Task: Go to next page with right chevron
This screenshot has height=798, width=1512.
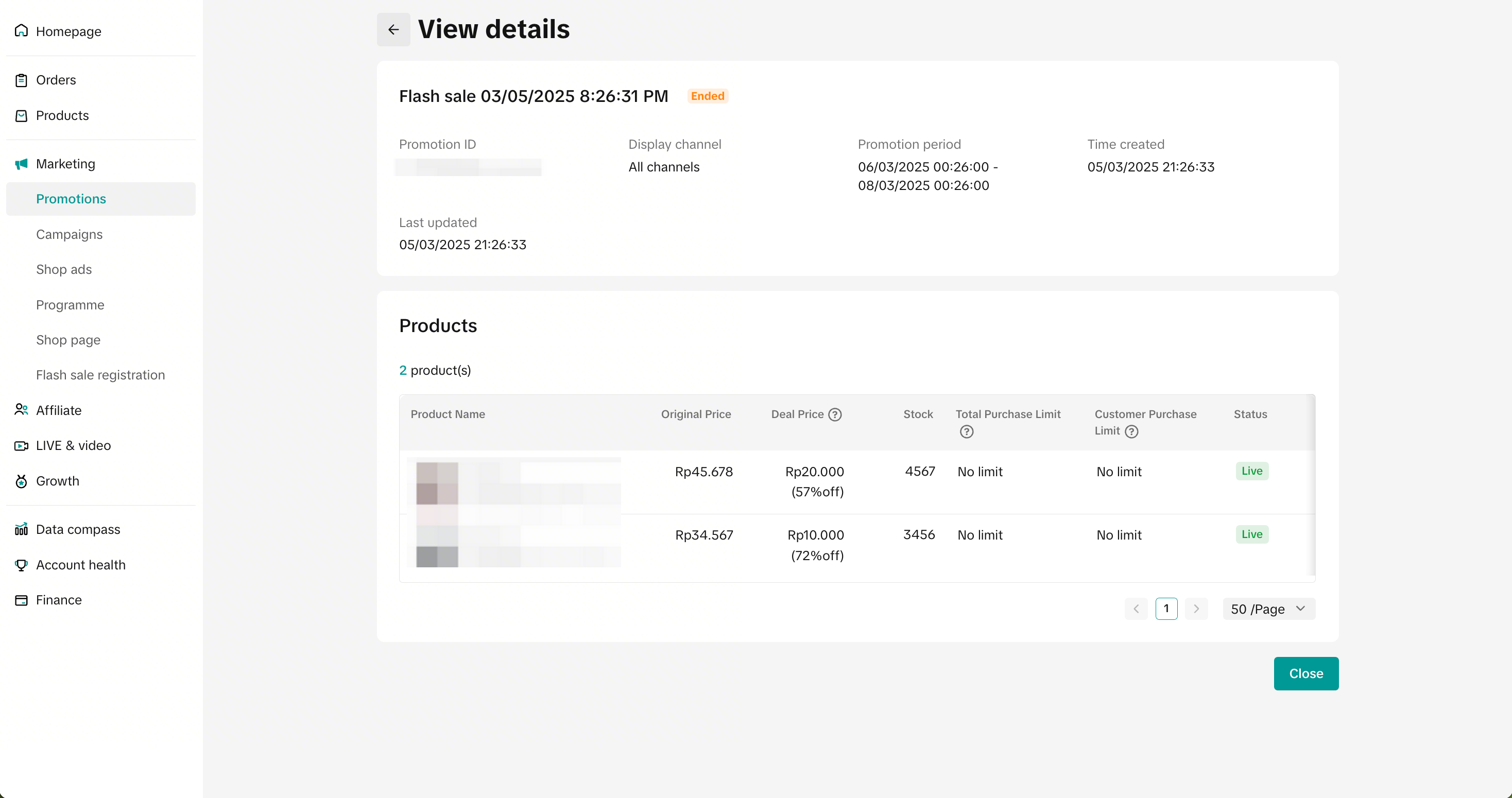Action: 1196,609
